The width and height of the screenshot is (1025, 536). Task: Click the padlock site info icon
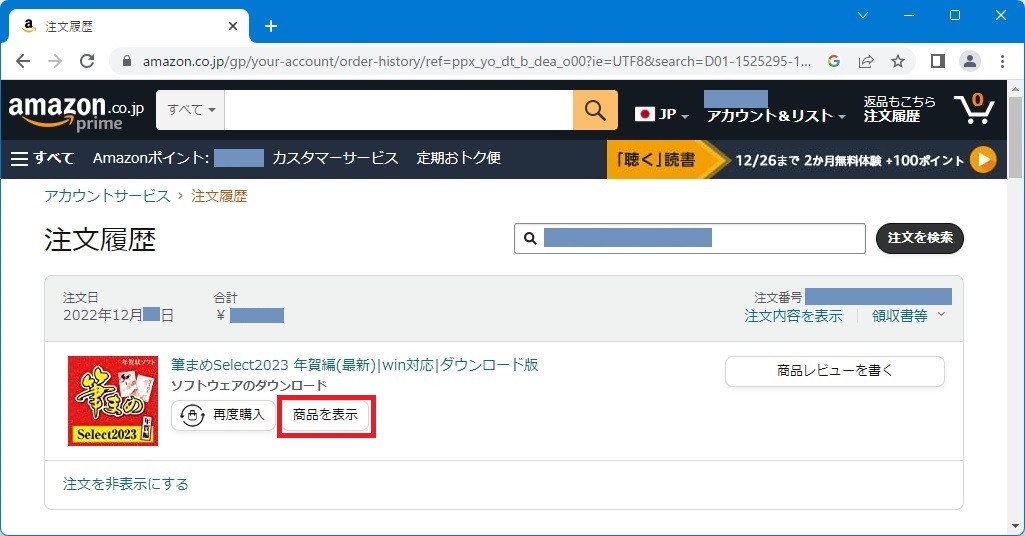coord(127,61)
